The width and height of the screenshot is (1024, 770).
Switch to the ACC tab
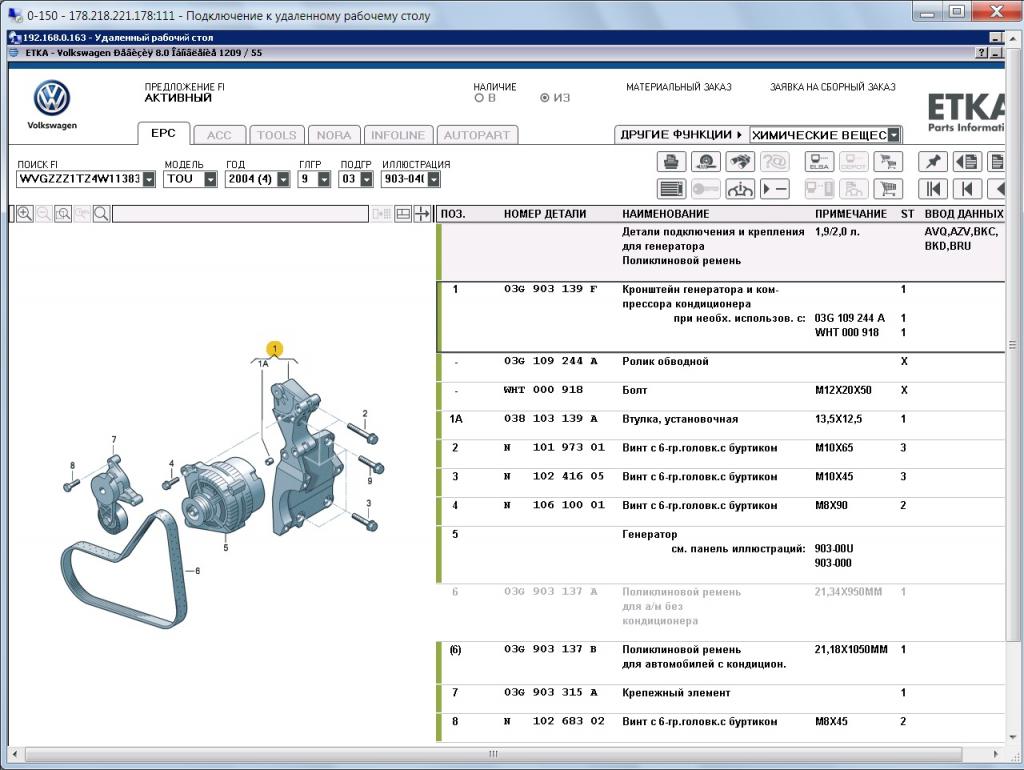point(219,135)
